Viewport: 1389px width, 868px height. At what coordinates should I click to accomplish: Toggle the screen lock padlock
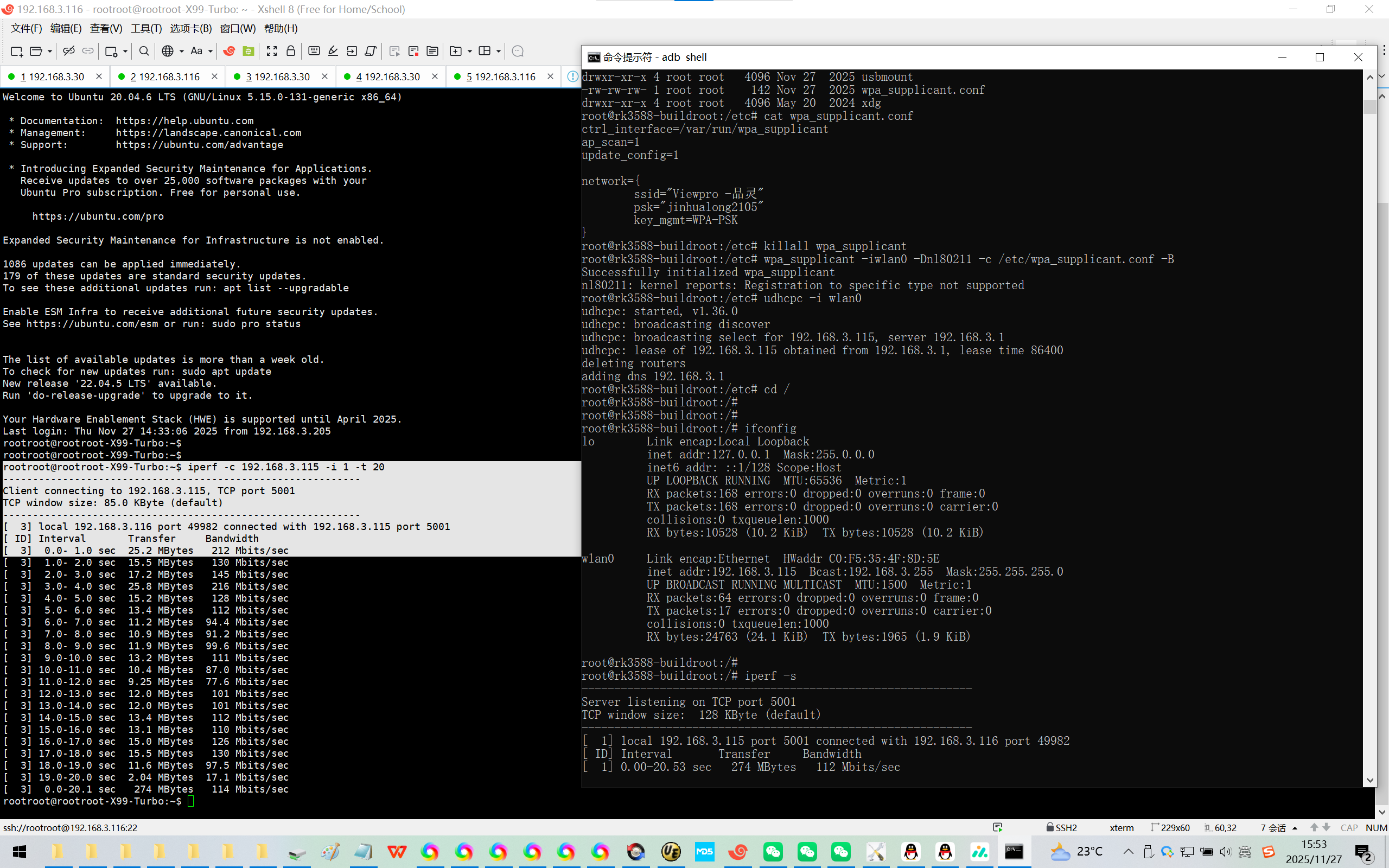pyautogui.click(x=291, y=51)
